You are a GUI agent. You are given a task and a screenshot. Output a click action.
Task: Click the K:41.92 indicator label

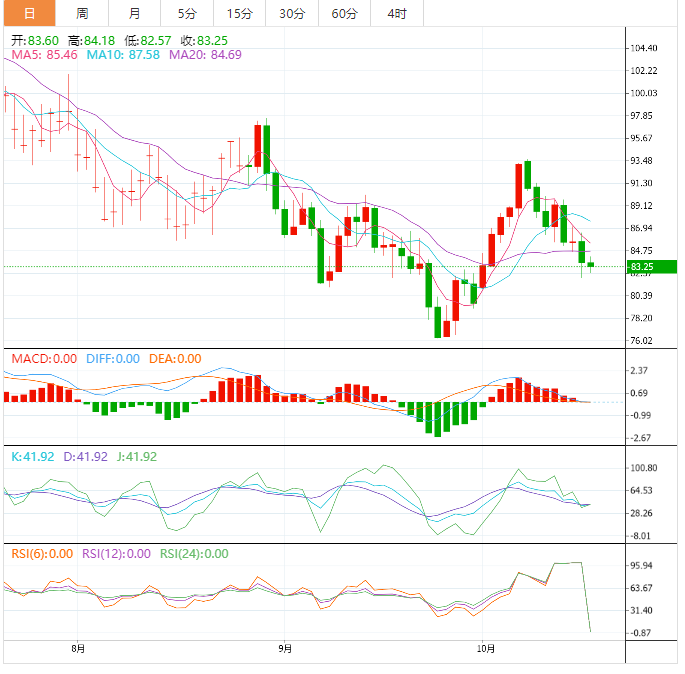tap(33, 456)
